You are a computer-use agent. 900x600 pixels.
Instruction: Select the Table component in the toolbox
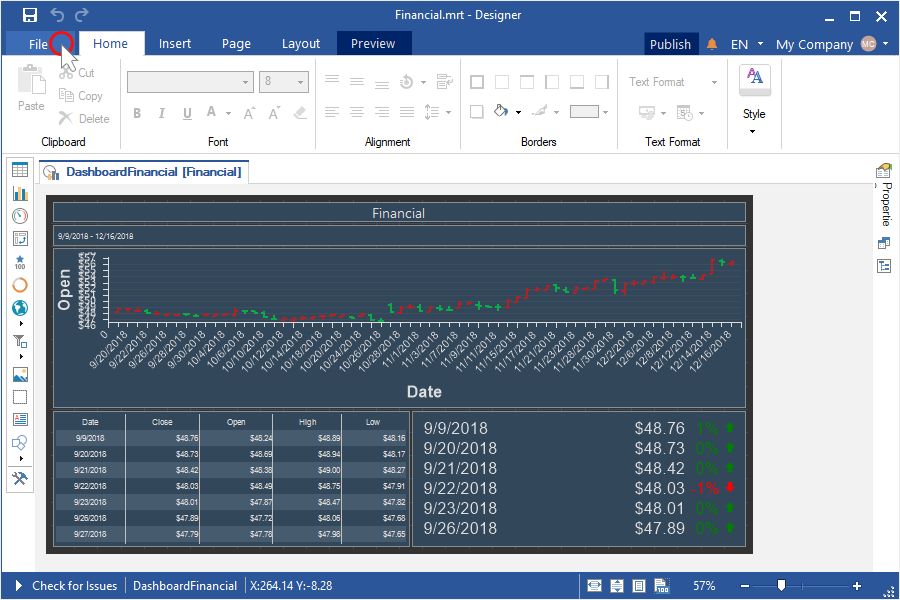pos(20,170)
